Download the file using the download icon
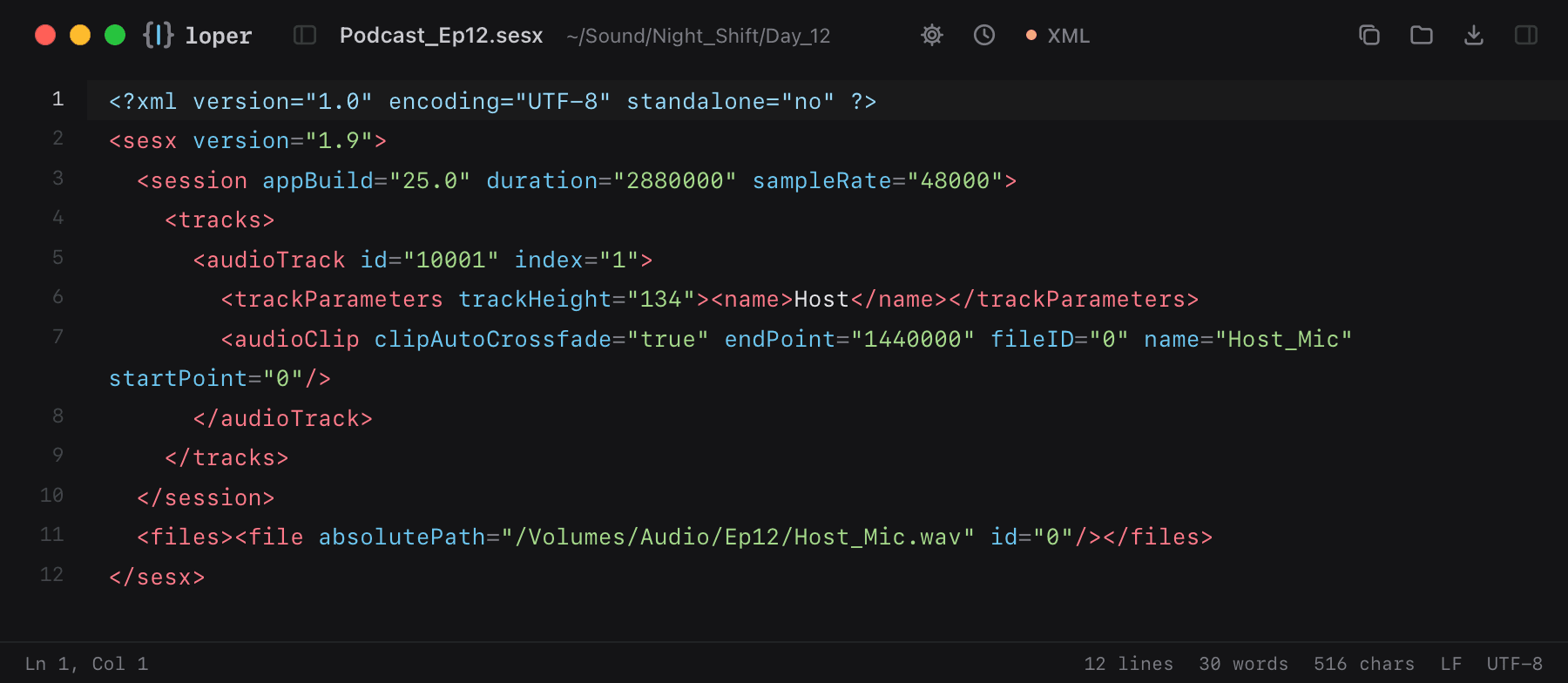This screenshot has width=1568, height=683. (x=1474, y=35)
